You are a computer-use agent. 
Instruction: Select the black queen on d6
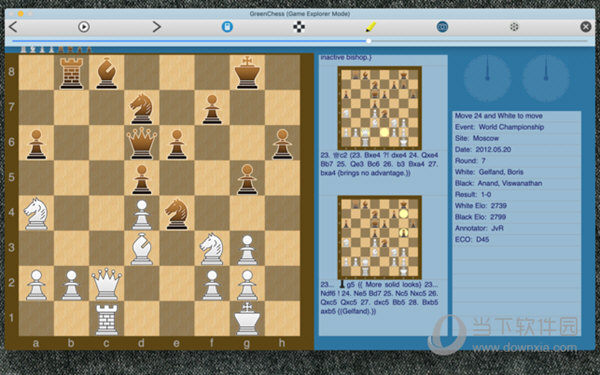(142, 143)
